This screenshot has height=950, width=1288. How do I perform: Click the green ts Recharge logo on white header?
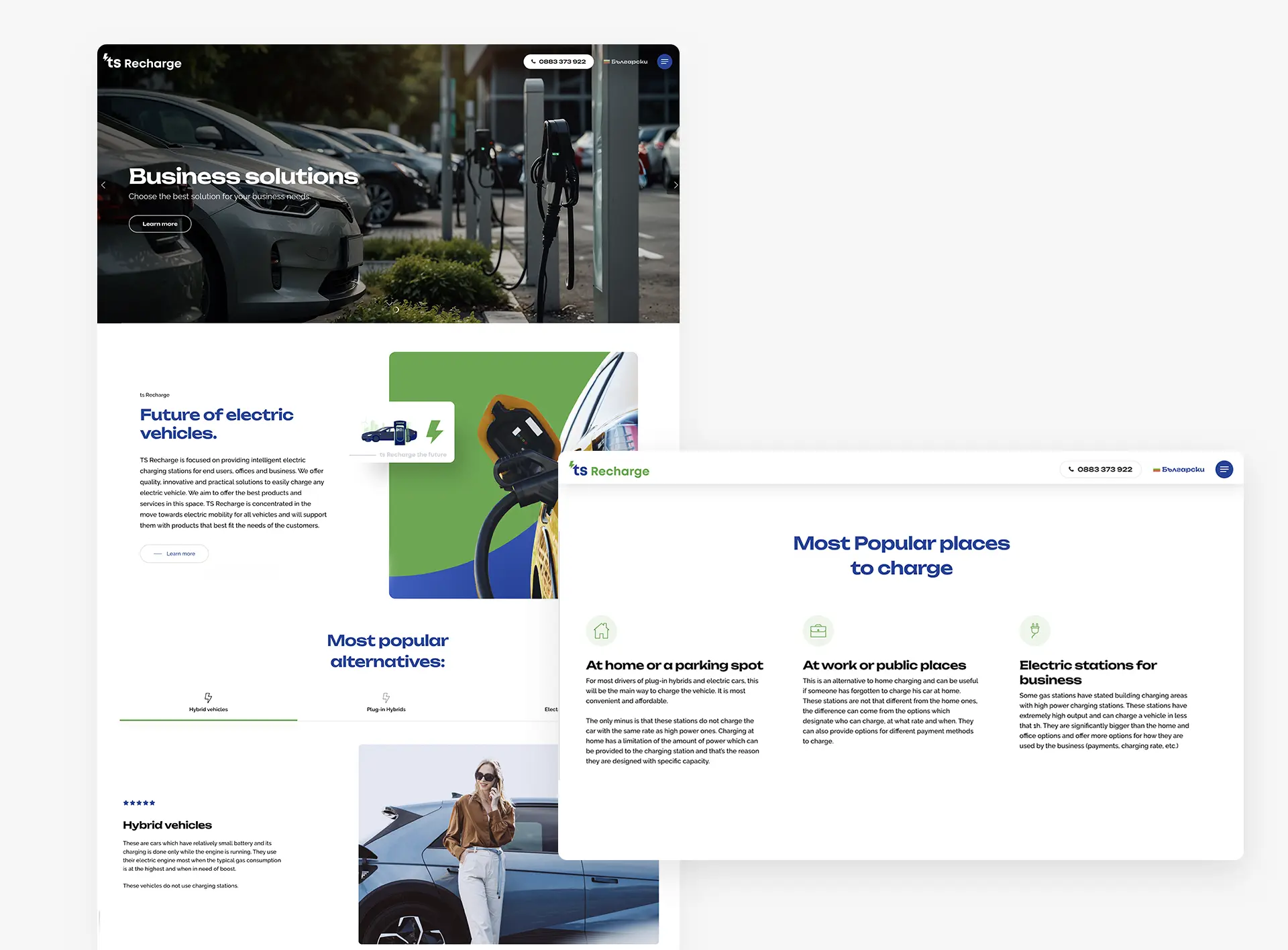pyautogui.click(x=609, y=470)
